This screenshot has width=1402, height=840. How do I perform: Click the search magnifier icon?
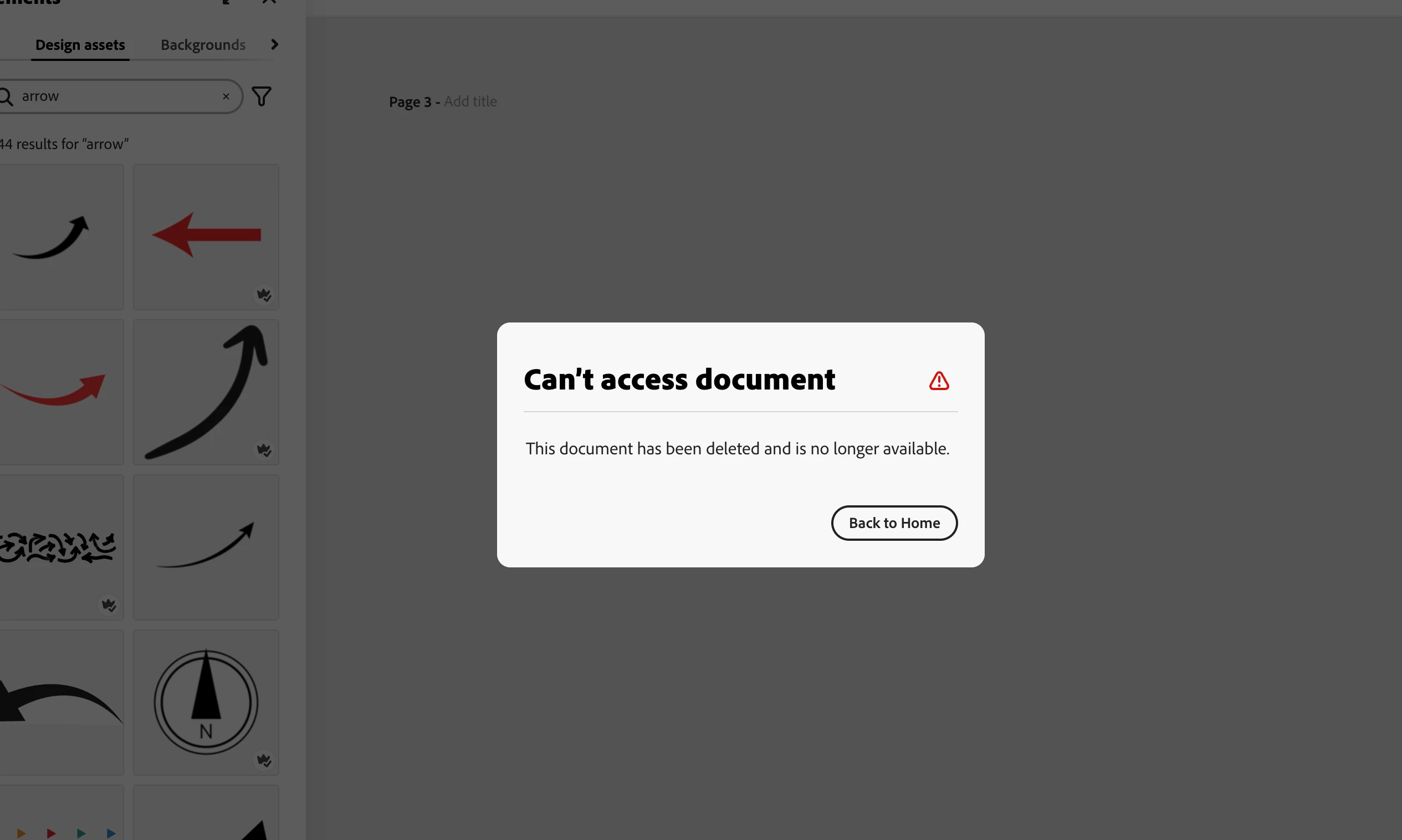pyautogui.click(x=6, y=96)
